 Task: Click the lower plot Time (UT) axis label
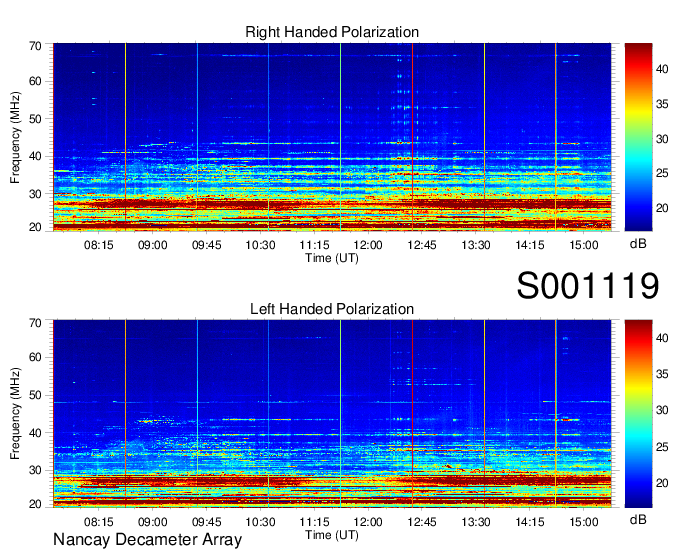(x=332, y=535)
